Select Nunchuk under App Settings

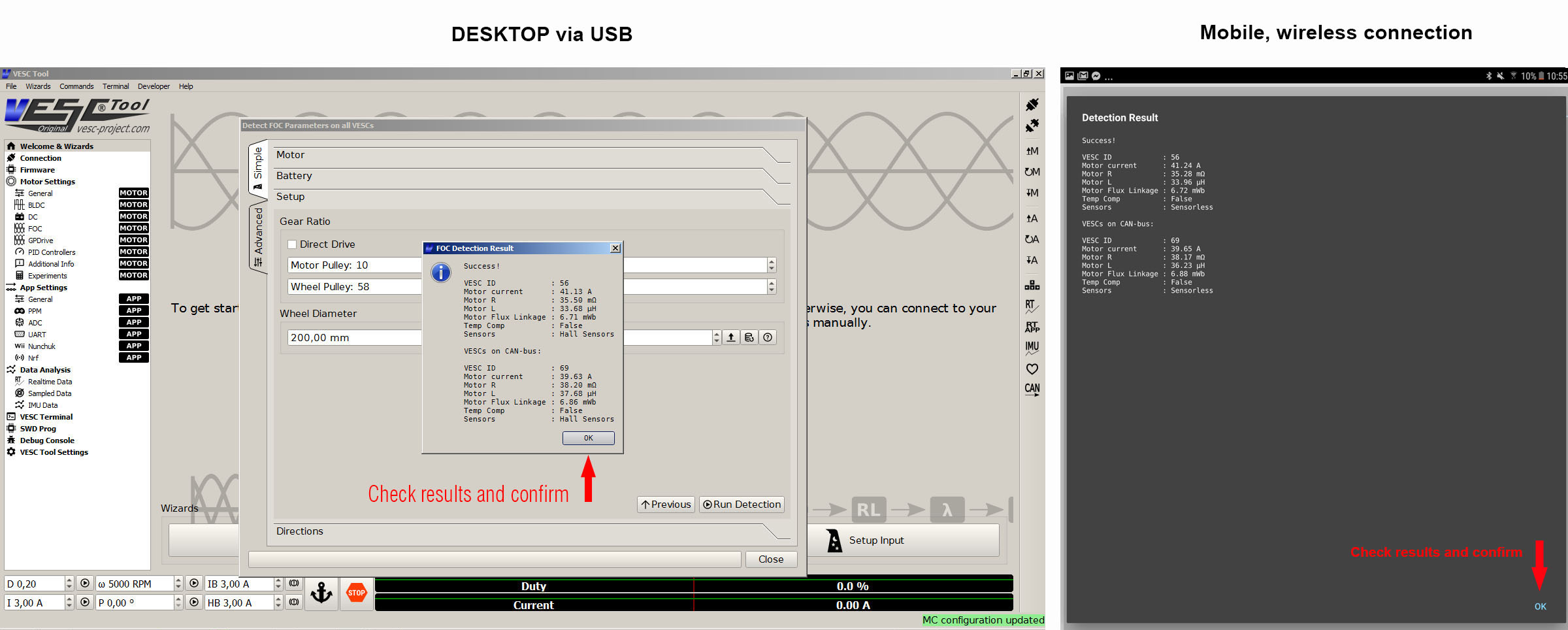[41, 346]
